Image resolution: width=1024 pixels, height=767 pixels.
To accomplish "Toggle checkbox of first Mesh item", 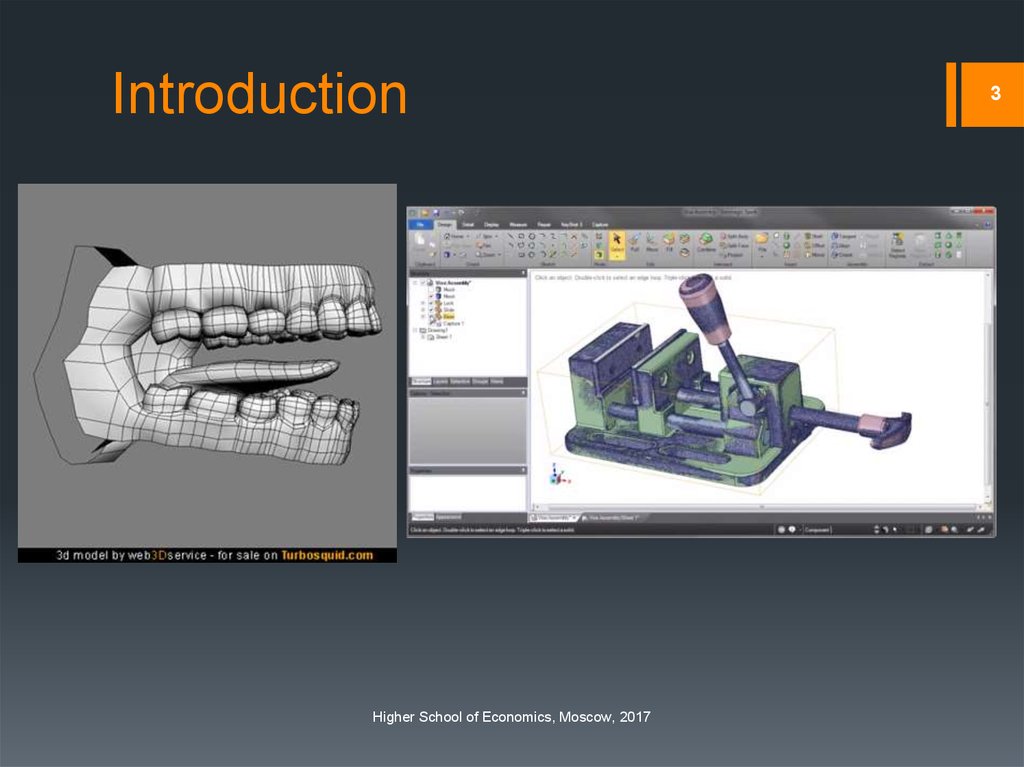I will [429, 289].
